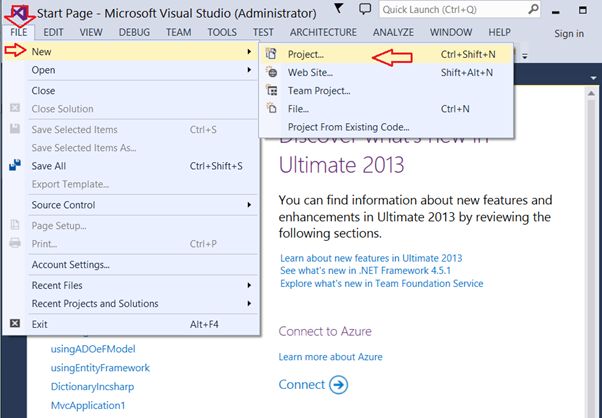The width and height of the screenshot is (602, 418).
Task: Click 'Explore what's new in Team Foundation Service'
Action: [381, 284]
